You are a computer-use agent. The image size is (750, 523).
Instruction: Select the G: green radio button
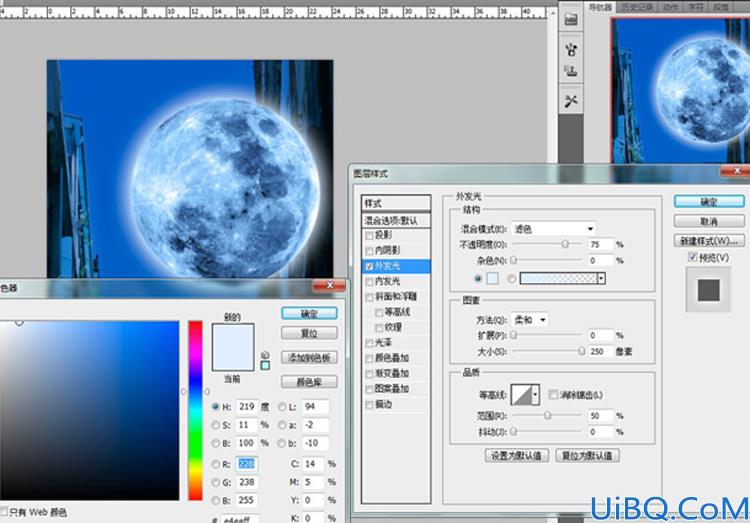(215, 482)
